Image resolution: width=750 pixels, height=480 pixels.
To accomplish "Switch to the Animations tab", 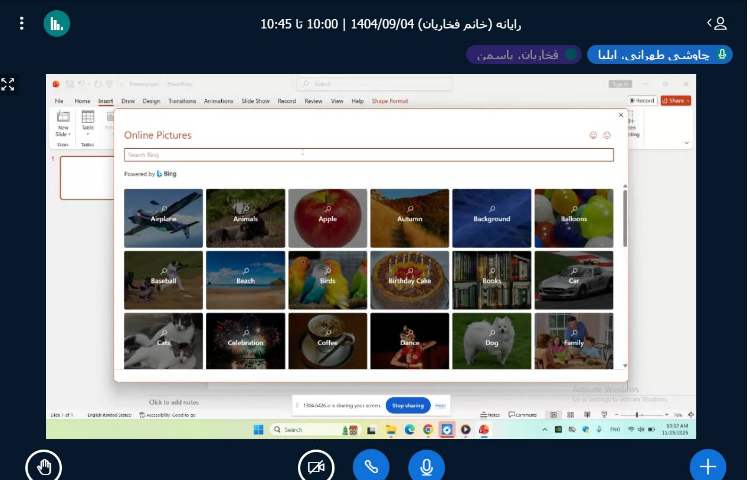I will click(219, 101).
